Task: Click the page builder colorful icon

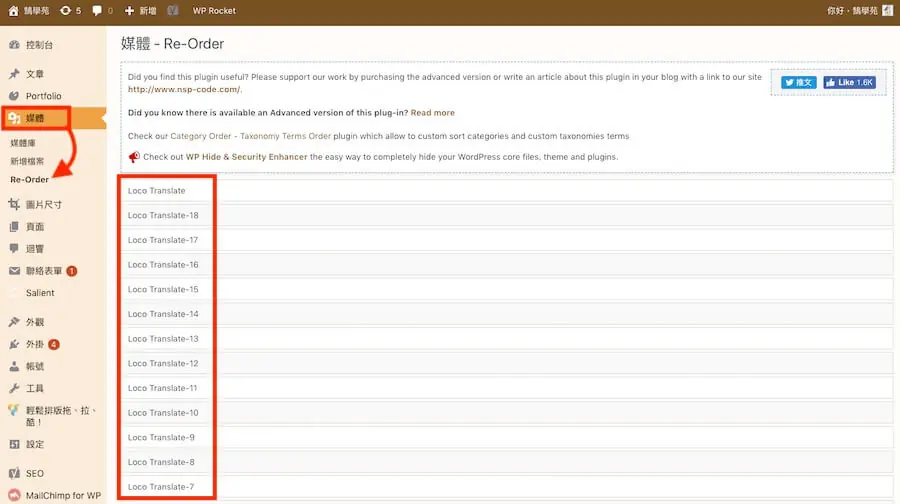Action: [14, 410]
